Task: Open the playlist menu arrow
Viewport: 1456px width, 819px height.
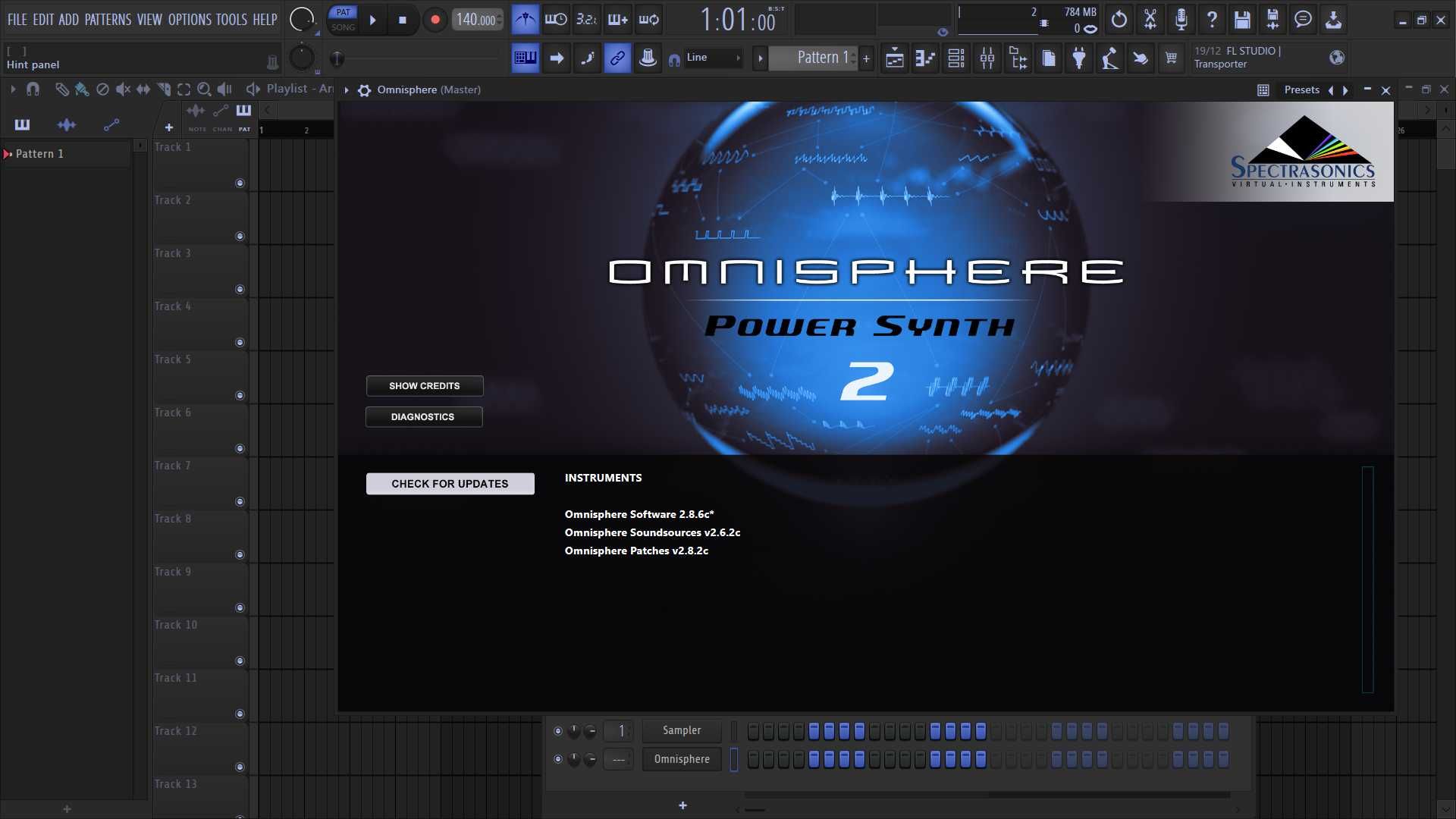Action: click(13, 89)
